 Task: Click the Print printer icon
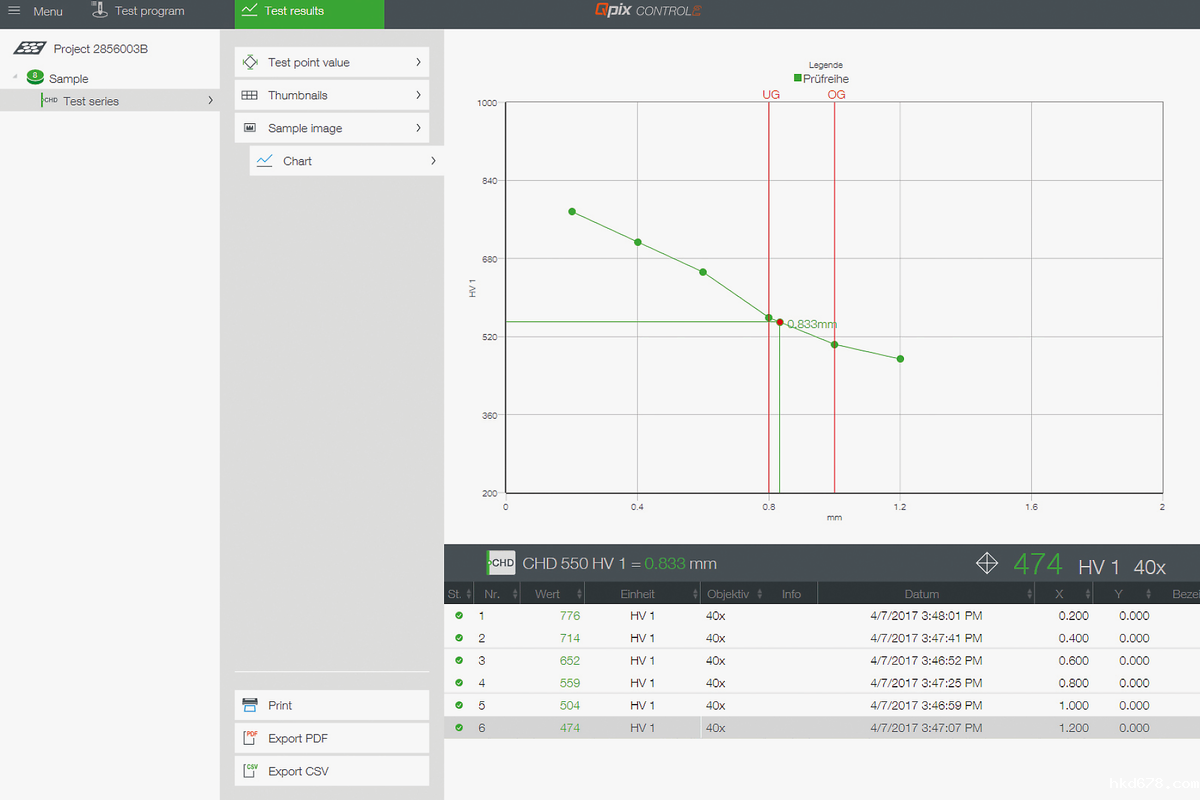coord(250,705)
